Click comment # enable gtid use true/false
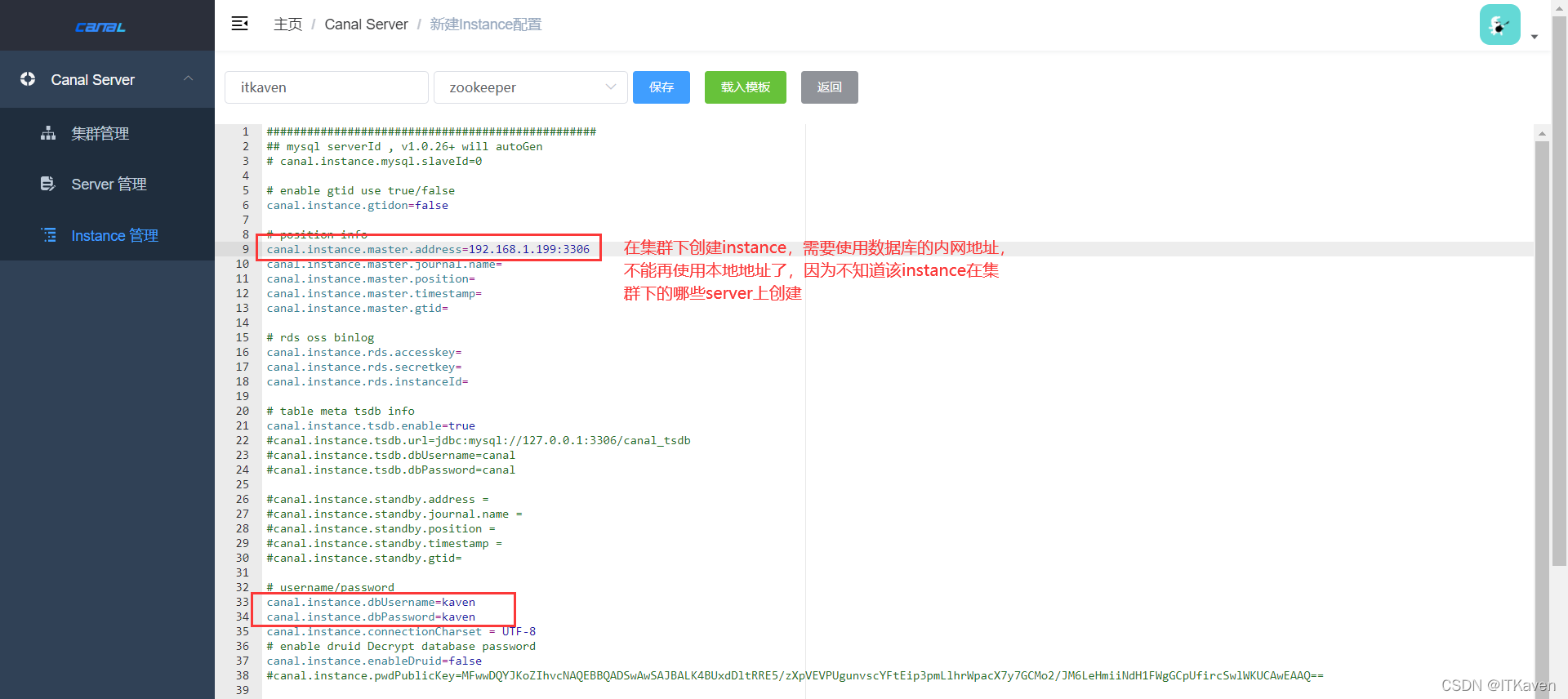This screenshot has width=1568, height=699. click(x=360, y=190)
